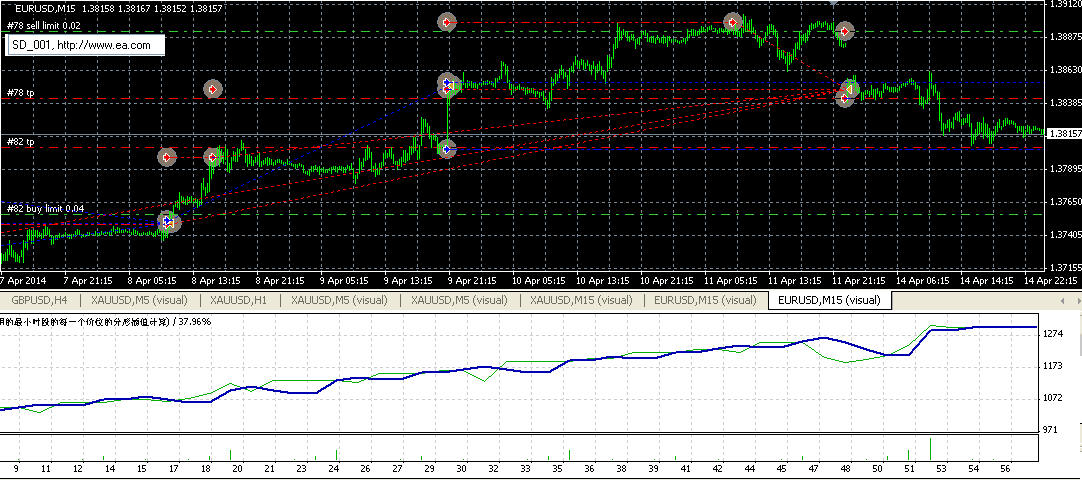Select the #82 buy limit 0.04 order label
The height and width of the screenshot is (480, 1082).
[45, 208]
